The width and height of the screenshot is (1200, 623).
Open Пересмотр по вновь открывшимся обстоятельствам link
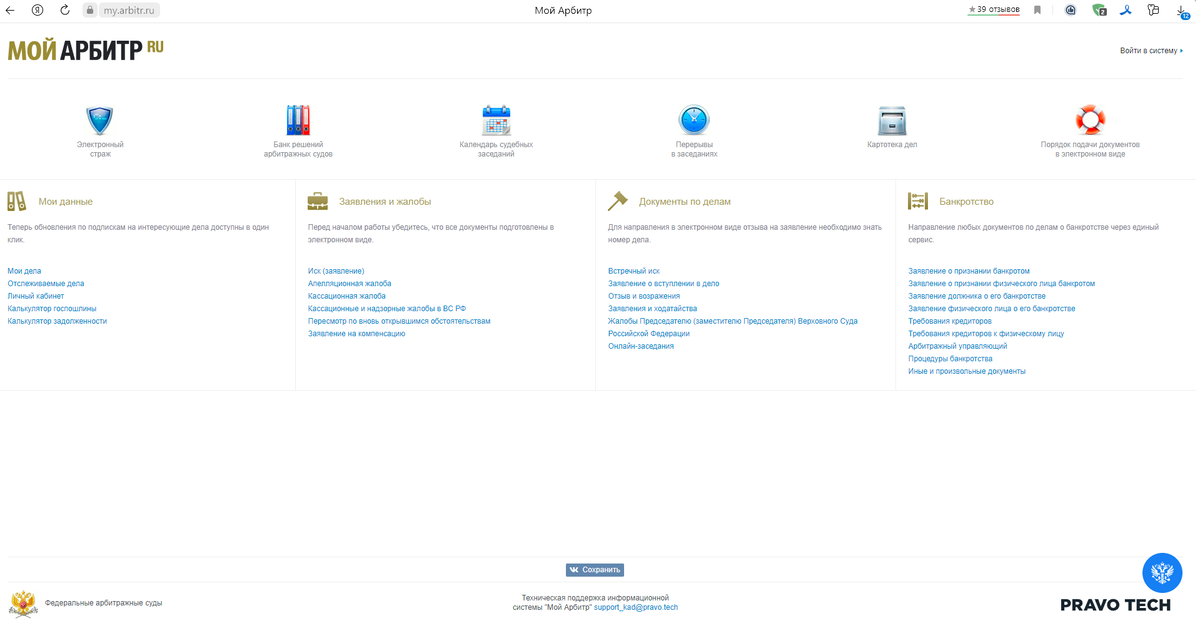coord(399,321)
